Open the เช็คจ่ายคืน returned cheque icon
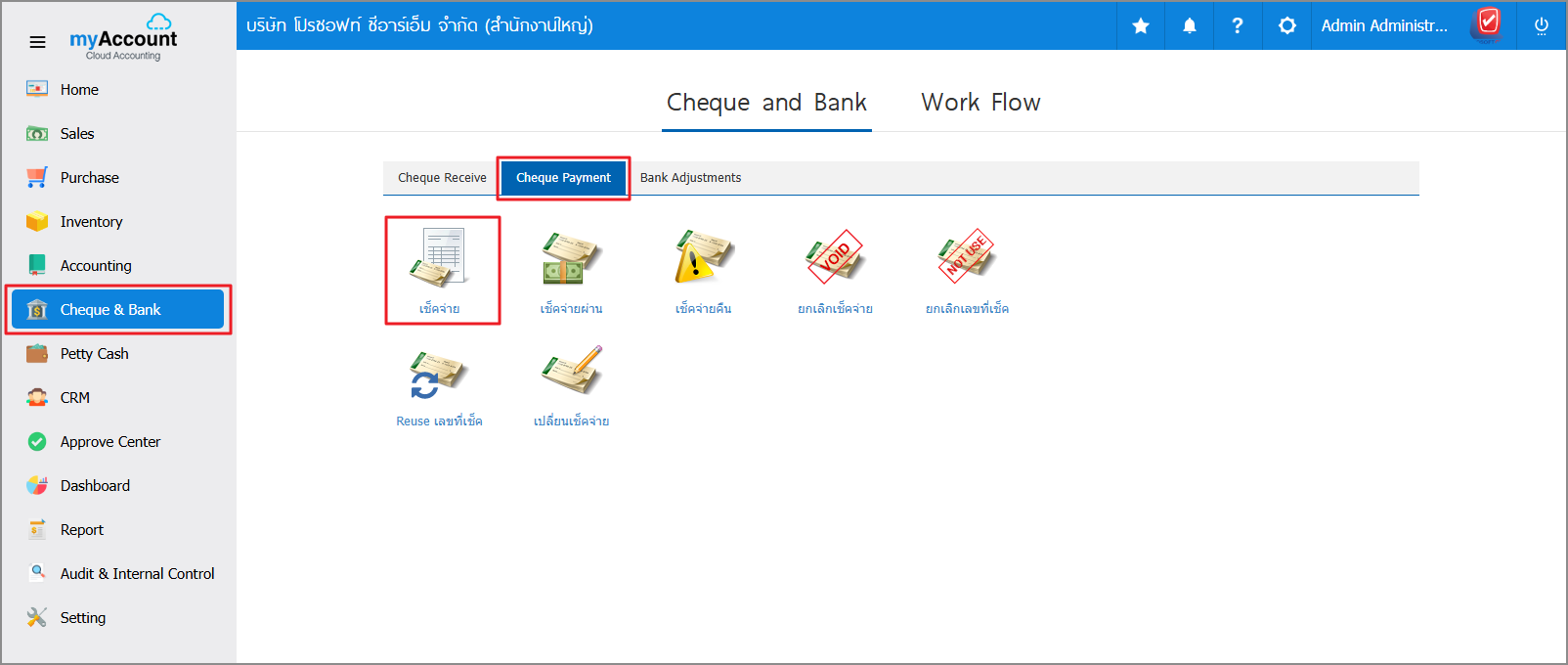Screen dimensions: 1568x665 (703, 260)
